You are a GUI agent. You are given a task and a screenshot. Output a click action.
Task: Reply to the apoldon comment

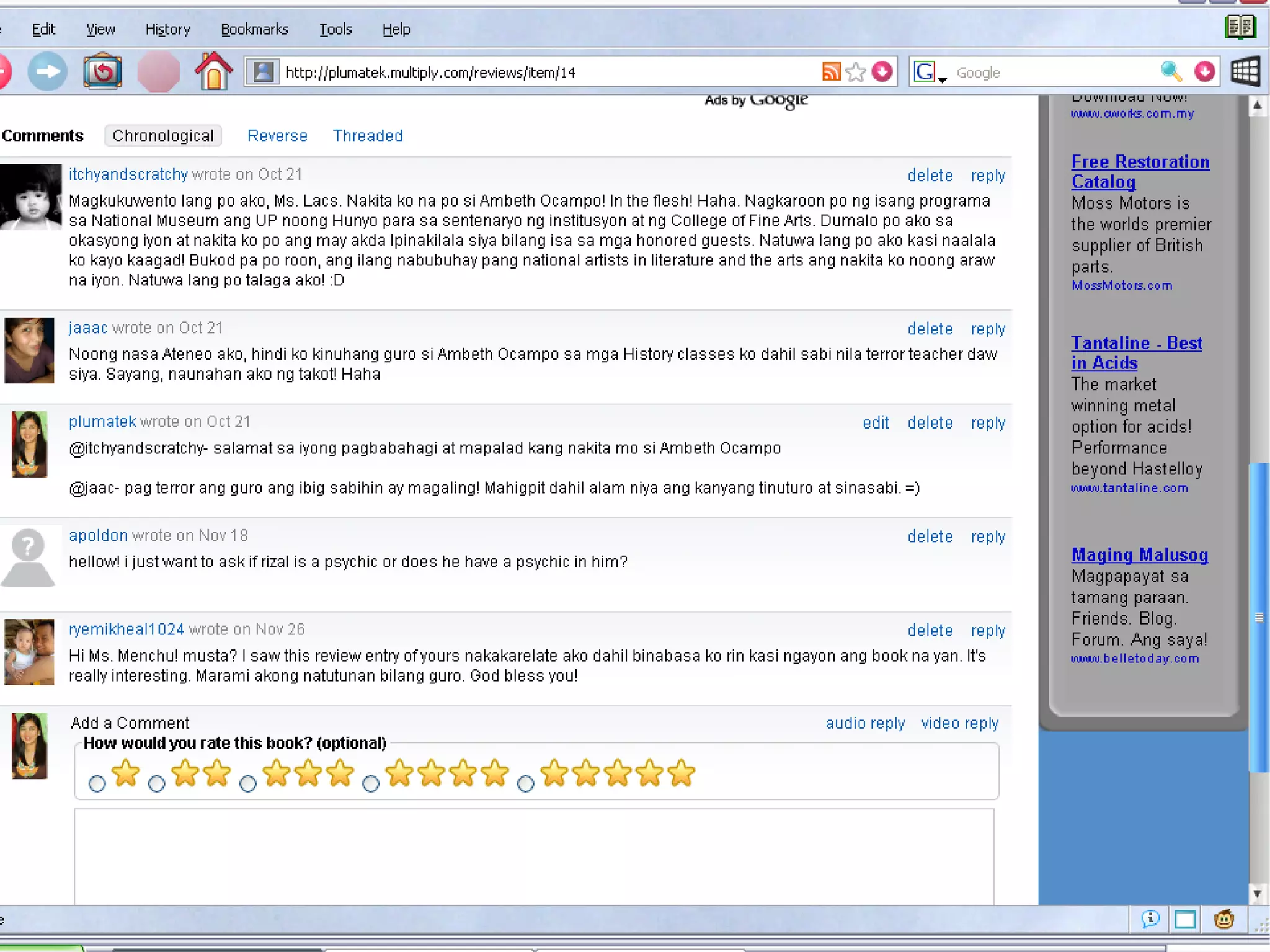pos(987,536)
